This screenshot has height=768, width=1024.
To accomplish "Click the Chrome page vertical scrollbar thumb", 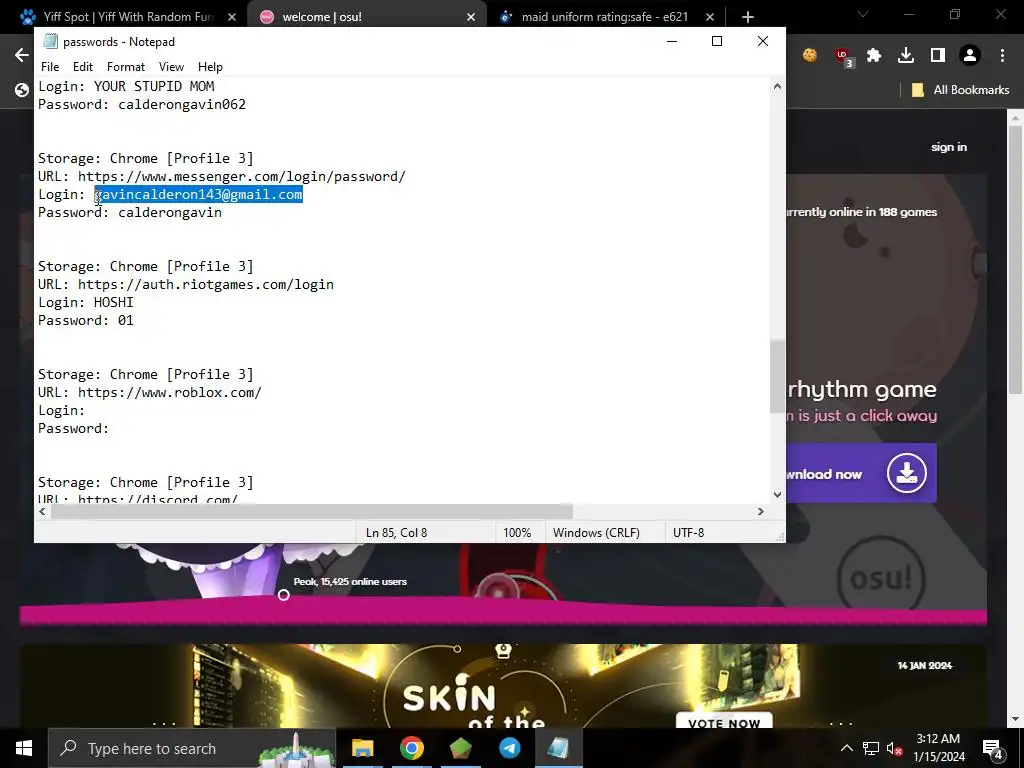I will (1015, 260).
